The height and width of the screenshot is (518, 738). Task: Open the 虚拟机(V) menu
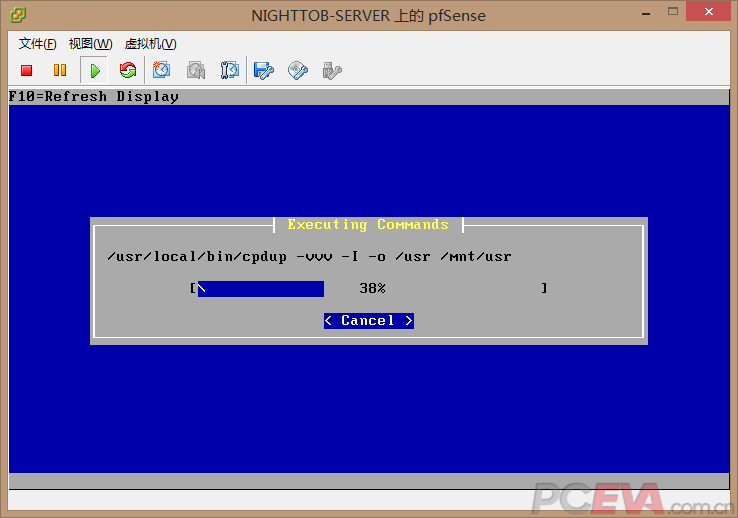tap(150, 44)
